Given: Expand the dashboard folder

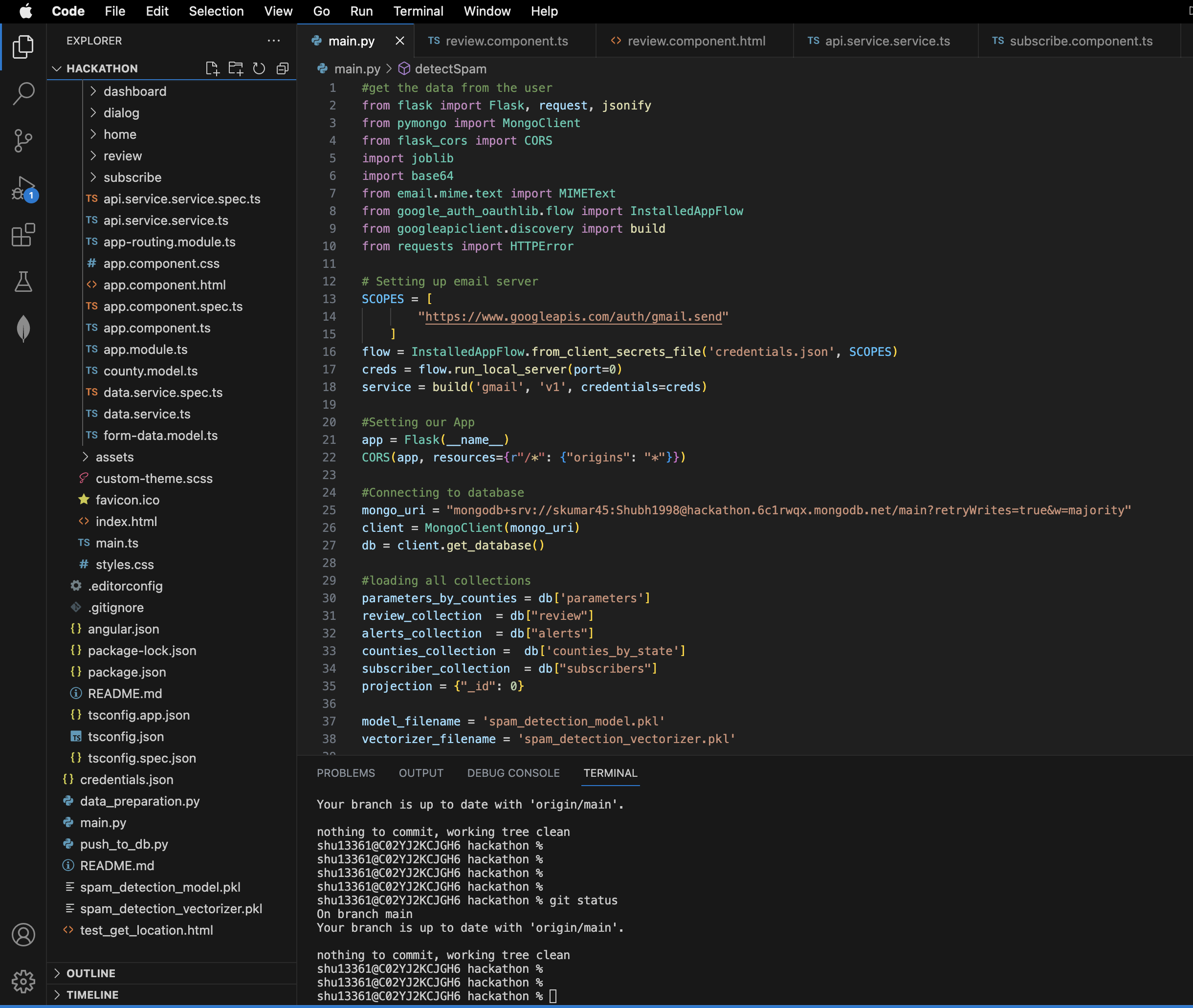Looking at the screenshot, I should click(x=135, y=91).
